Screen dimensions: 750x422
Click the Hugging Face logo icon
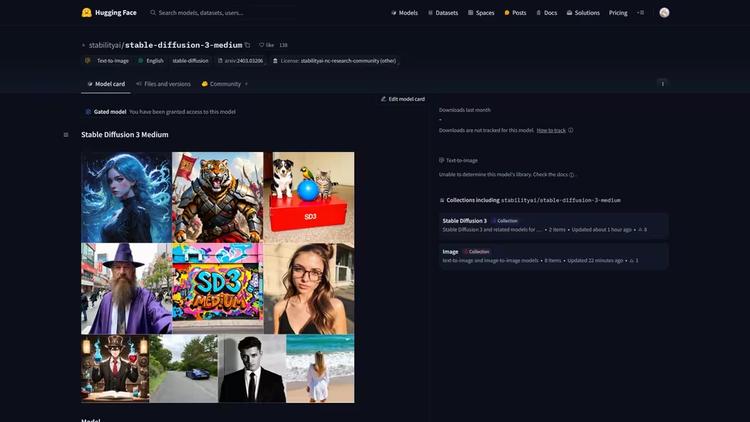87,13
